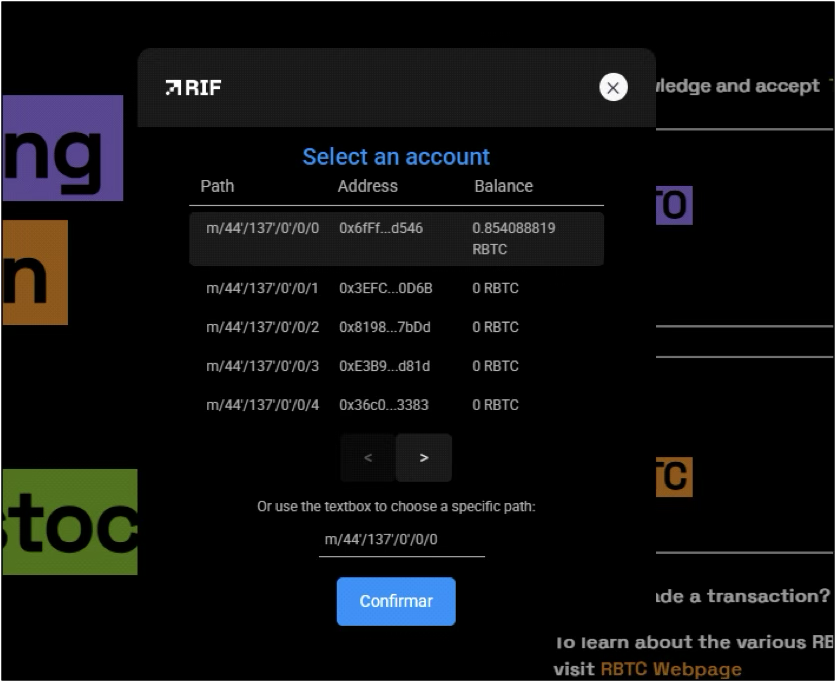This screenshot has height=682, width=836.
Task: Click balance 0.854088819 RBTC
Action: click(514, 239)
